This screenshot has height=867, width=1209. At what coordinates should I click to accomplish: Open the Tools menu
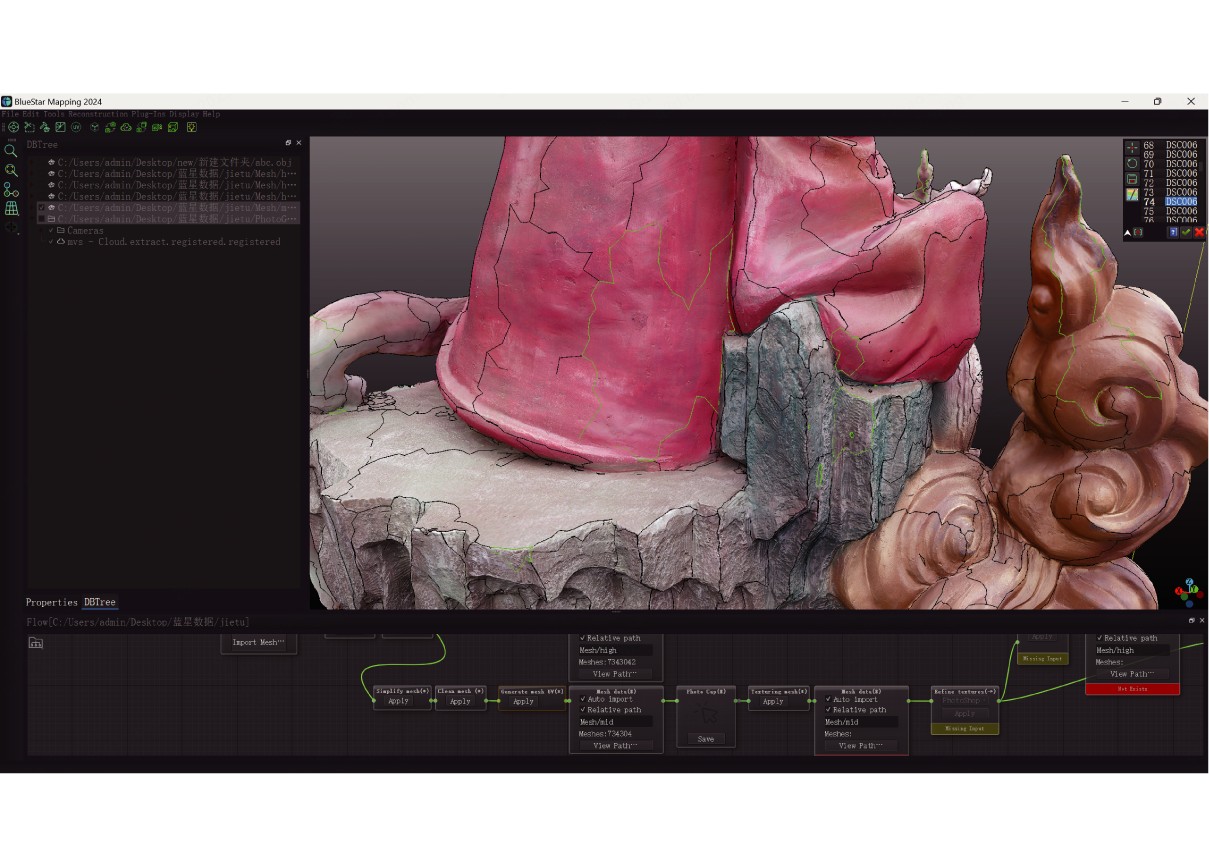coord(54,114)
